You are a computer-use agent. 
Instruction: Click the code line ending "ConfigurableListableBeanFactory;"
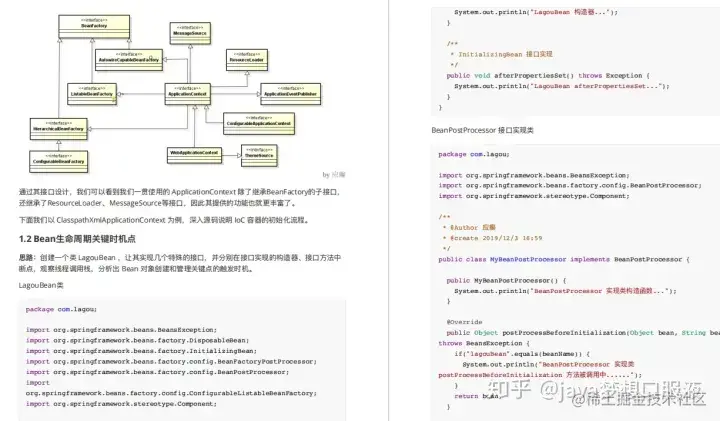(171, 393)
